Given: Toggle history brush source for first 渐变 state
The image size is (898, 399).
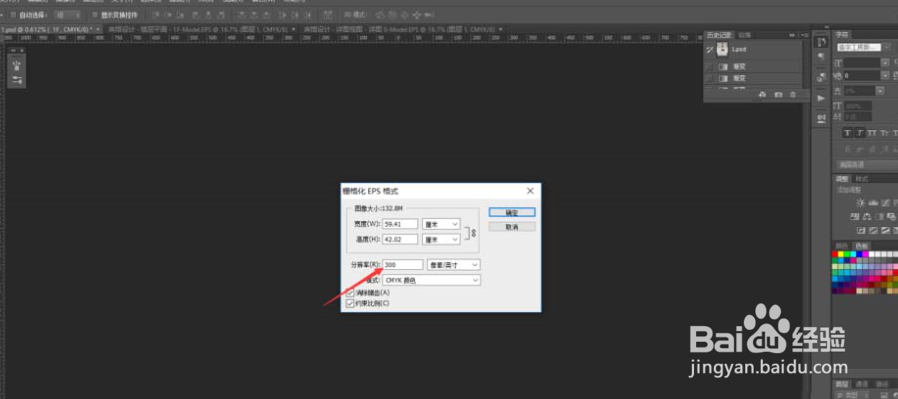Looking at the screenshot, I should 708,66.
